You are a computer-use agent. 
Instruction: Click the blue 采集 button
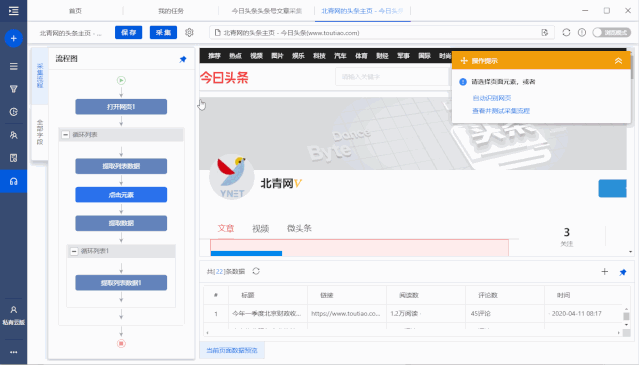(163, 32)
